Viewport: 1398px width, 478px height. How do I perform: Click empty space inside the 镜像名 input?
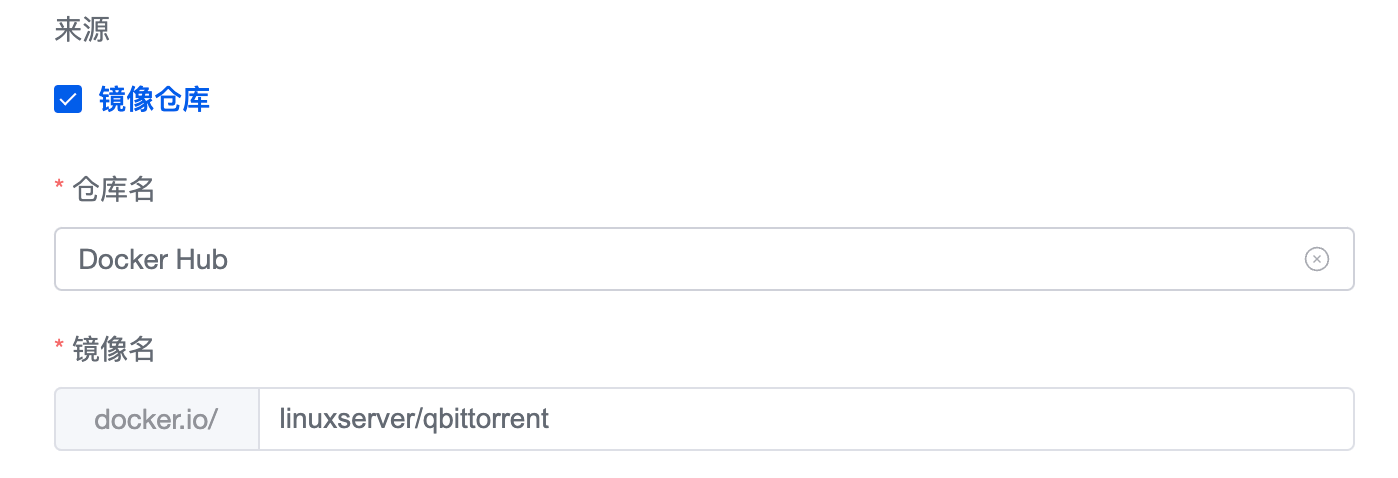pos(950,419)
